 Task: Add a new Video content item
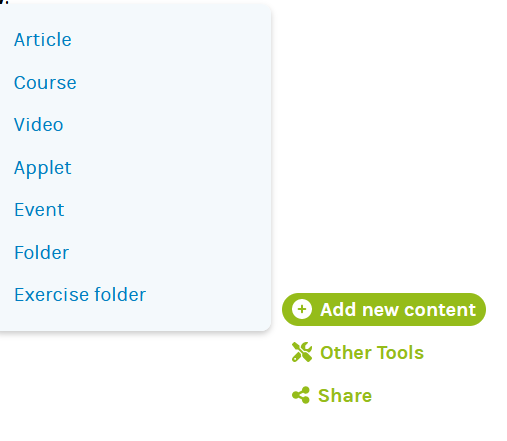pyautogui.click(x=39, y=125)
